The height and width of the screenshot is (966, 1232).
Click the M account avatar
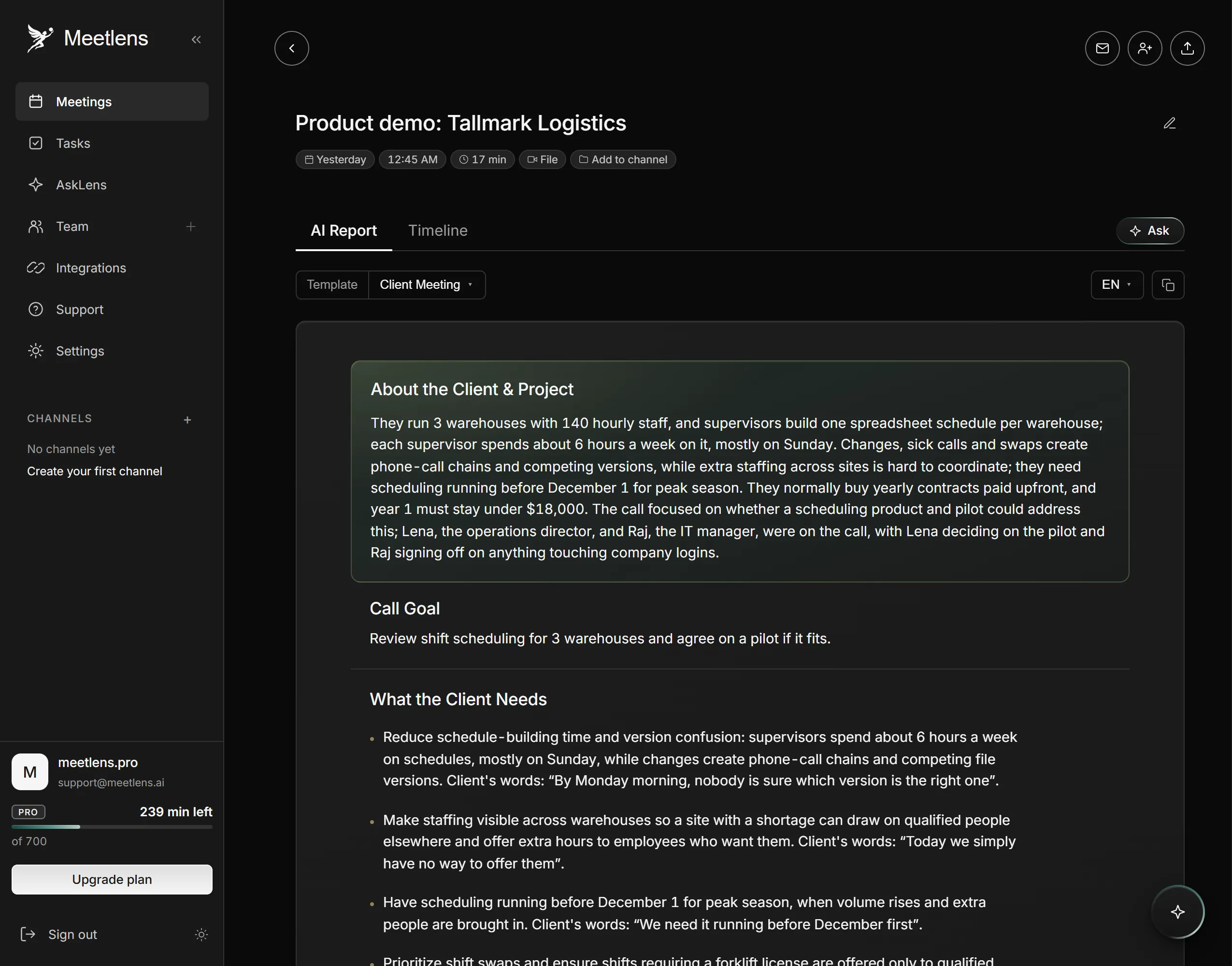click(x=30, y=772)
